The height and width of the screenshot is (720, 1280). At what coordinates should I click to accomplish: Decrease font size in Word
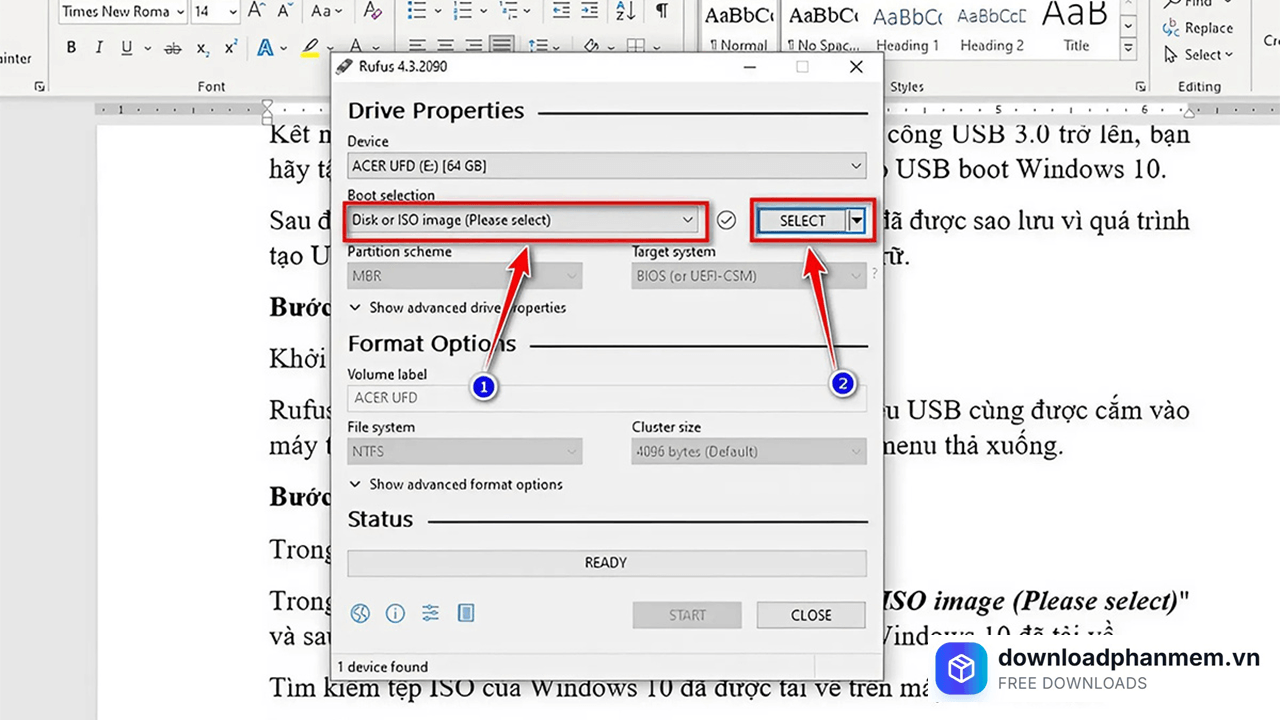(x=285, y=11)
